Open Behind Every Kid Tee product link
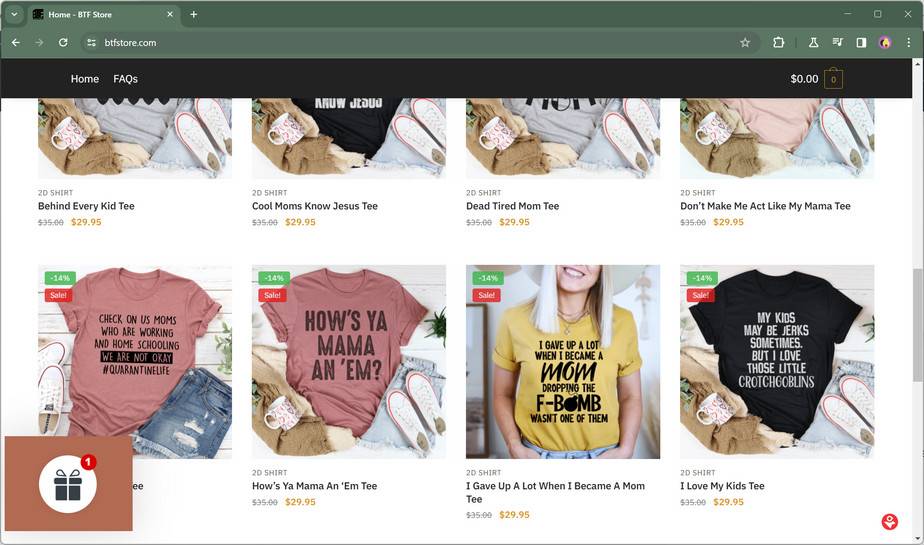Viewport: 924px width, 545px height. point(86,206)
